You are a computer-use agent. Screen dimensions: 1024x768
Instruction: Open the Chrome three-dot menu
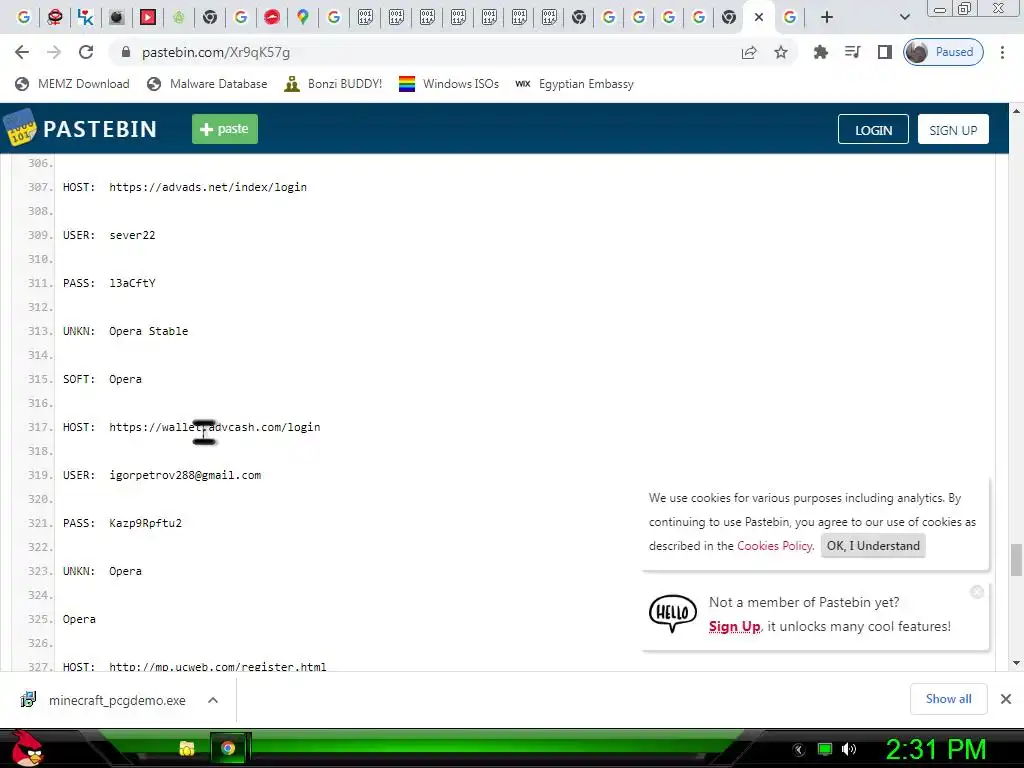[x=1002, y=52]
